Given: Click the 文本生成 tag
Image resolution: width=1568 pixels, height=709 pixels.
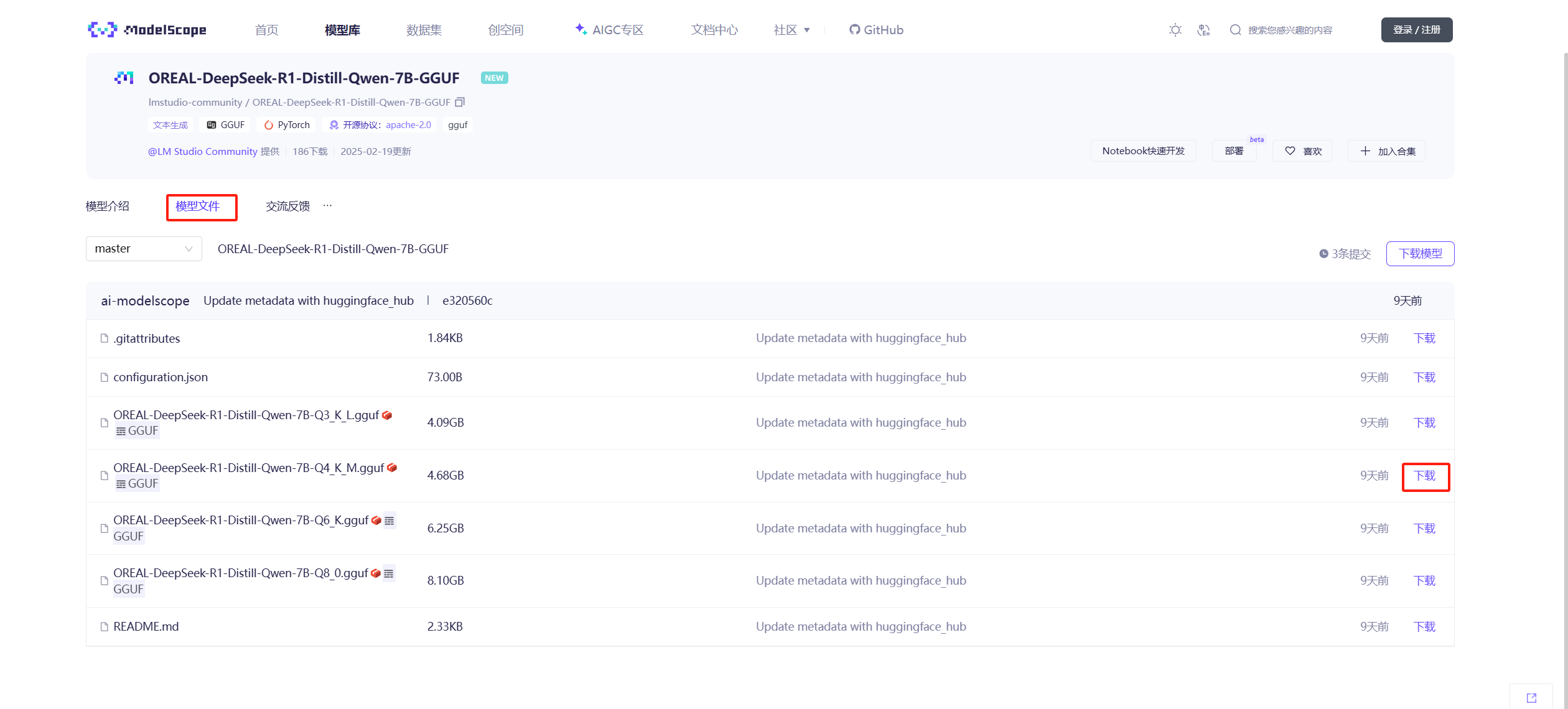Looking at the screenshot, I should 170,125.
